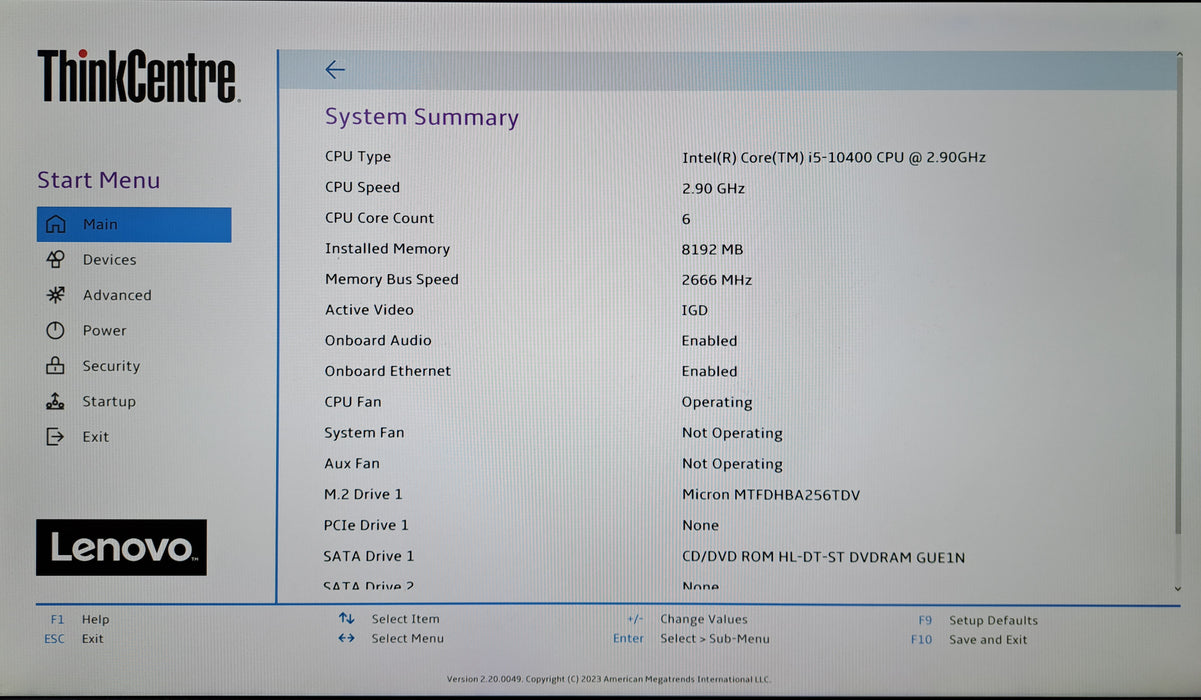Click the +/- Change Values hint
This screenshot has height=700, width=1201.
point(687,619)
